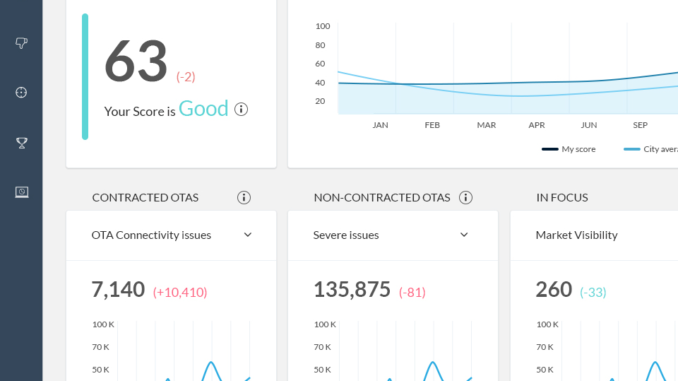
Task: Select the SEP label on score chart
Action: point(640,125)
